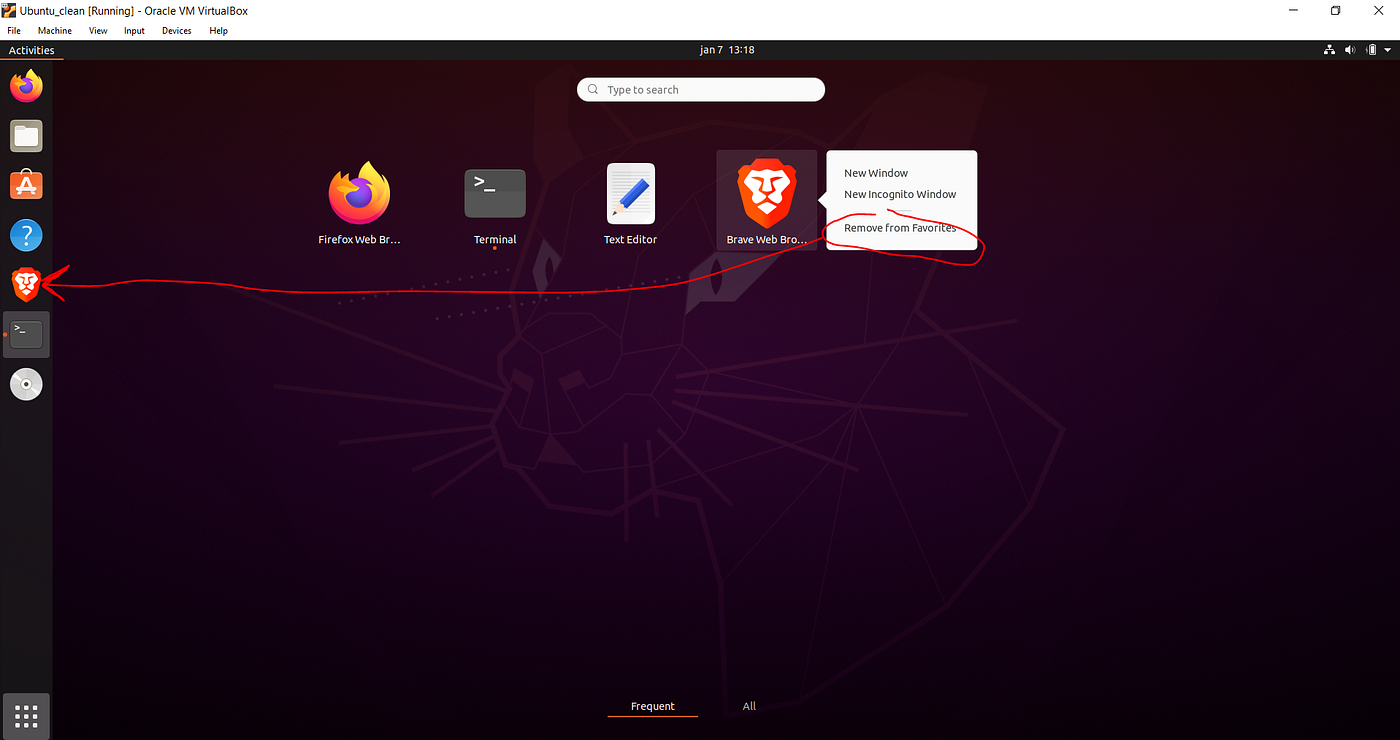1400x740 pixels.
Task: Open the Help menu in VirtualBox
Action: tap(219, 31)
